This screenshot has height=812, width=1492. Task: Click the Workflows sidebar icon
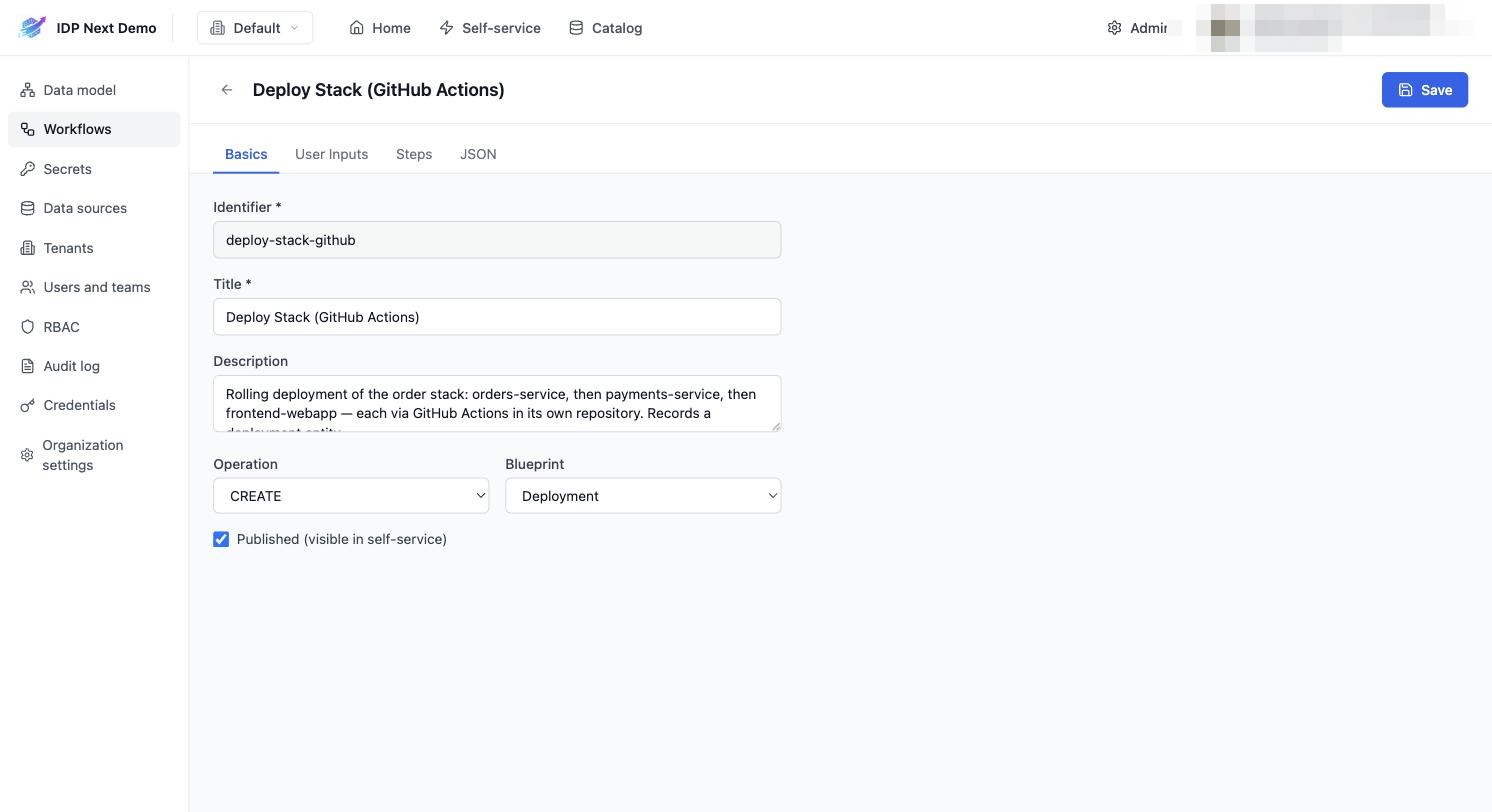pos(27,129)
